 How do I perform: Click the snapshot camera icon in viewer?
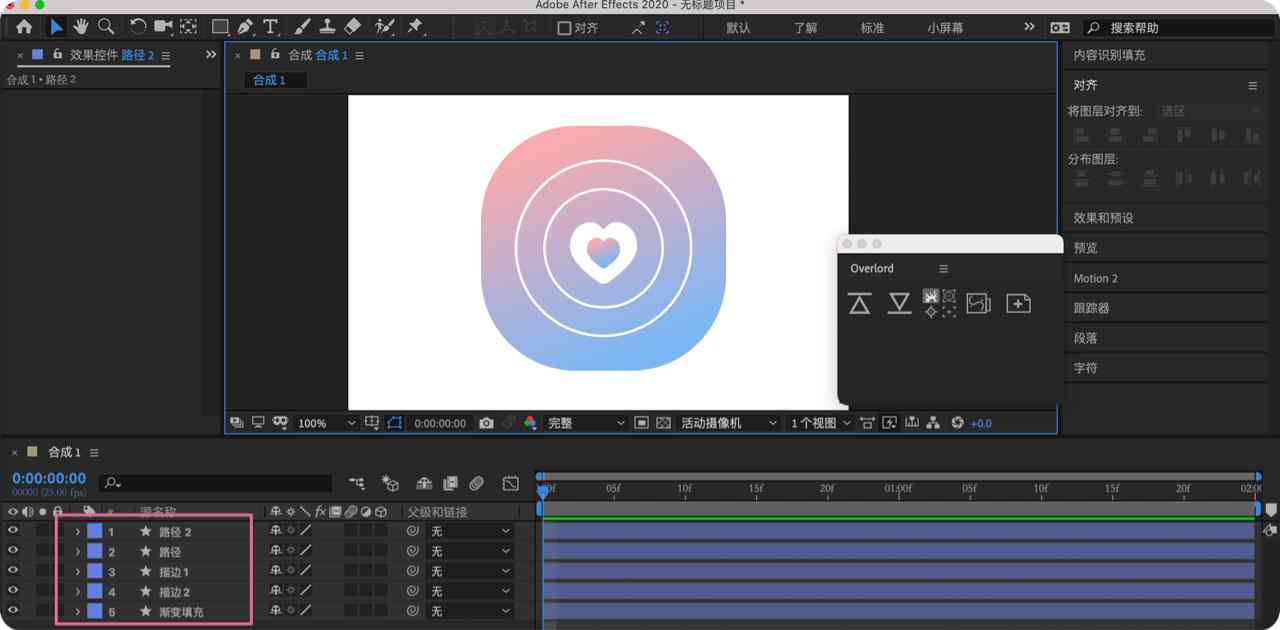(x=486, y=423)
